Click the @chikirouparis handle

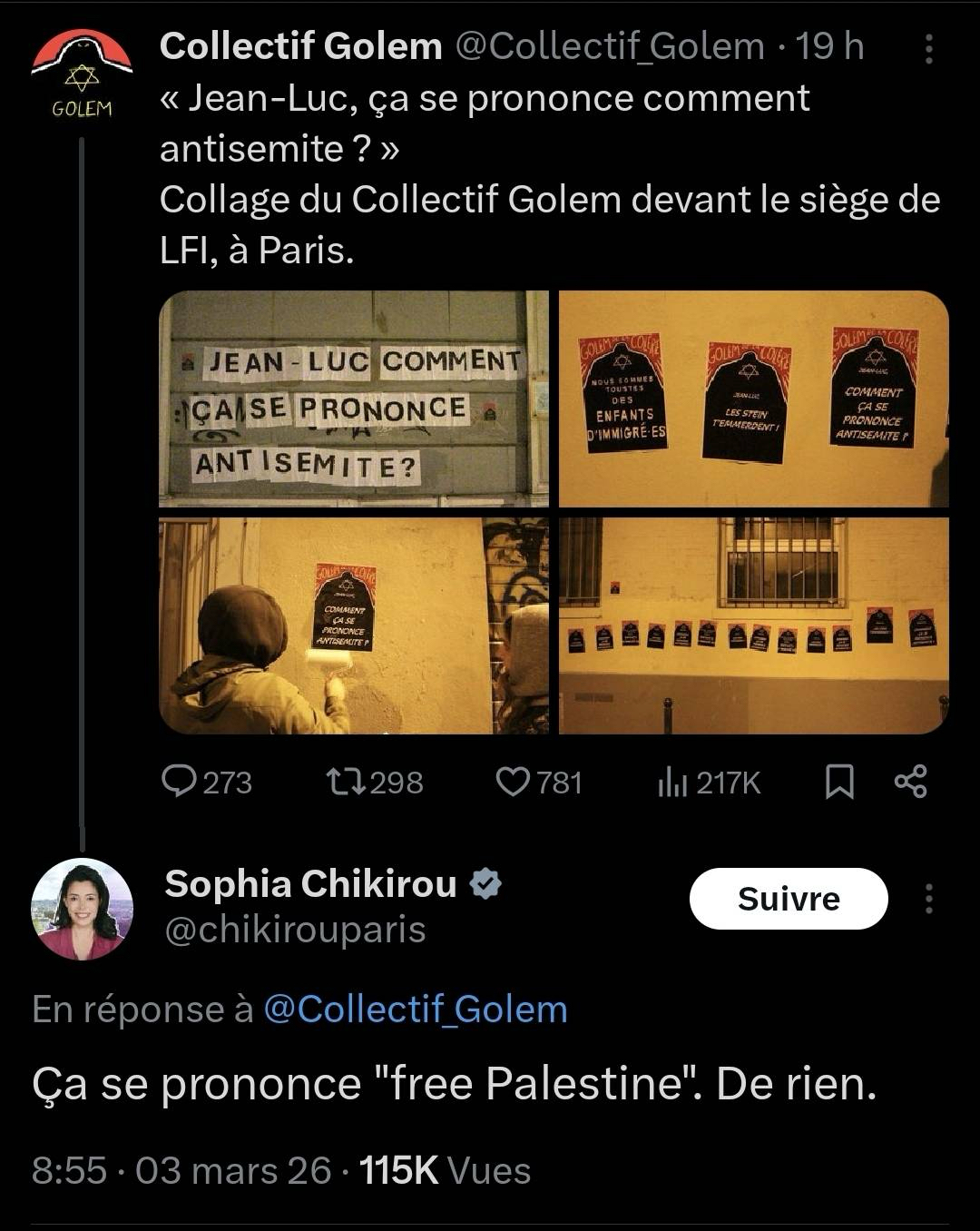295,930
